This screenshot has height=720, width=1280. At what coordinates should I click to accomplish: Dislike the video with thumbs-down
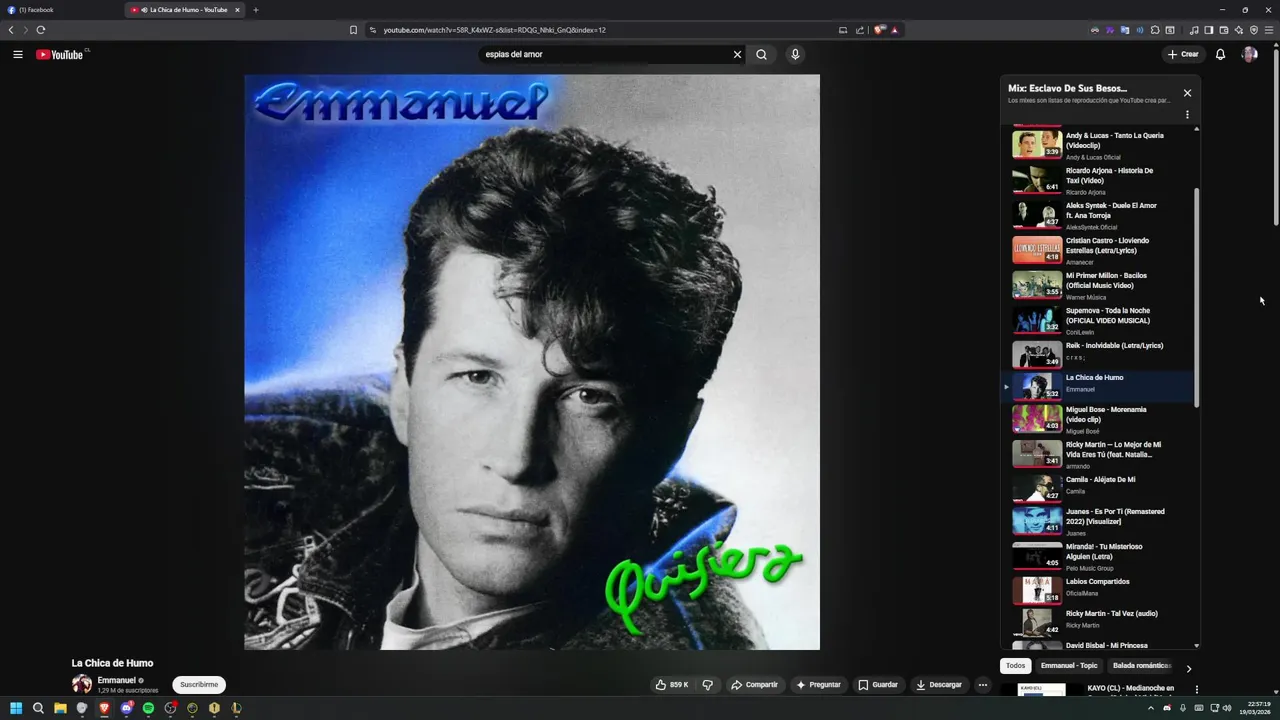tap(708, 685)
